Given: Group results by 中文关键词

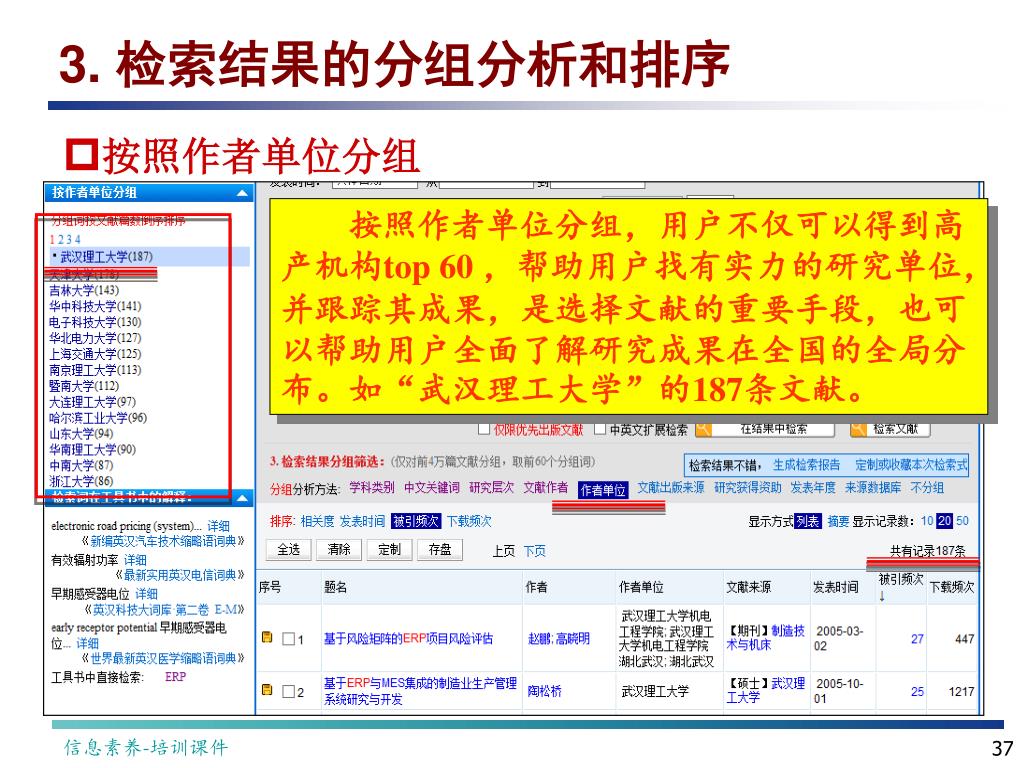Looking at the screenshot, I should tap(432, 488).
